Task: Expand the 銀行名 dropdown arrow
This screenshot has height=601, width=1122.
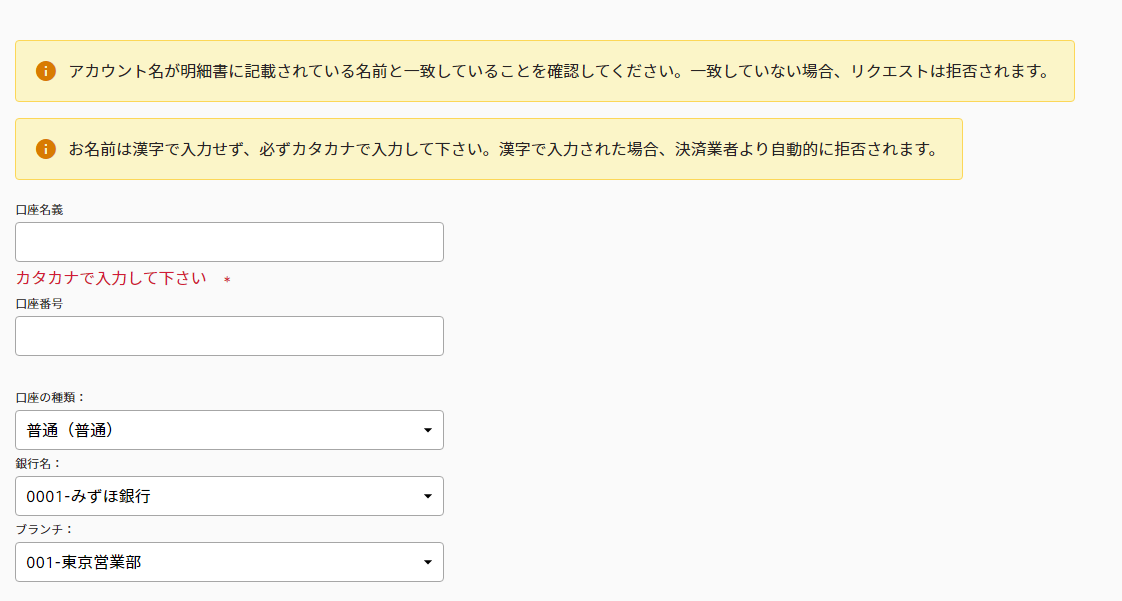Action: [428, 496]
